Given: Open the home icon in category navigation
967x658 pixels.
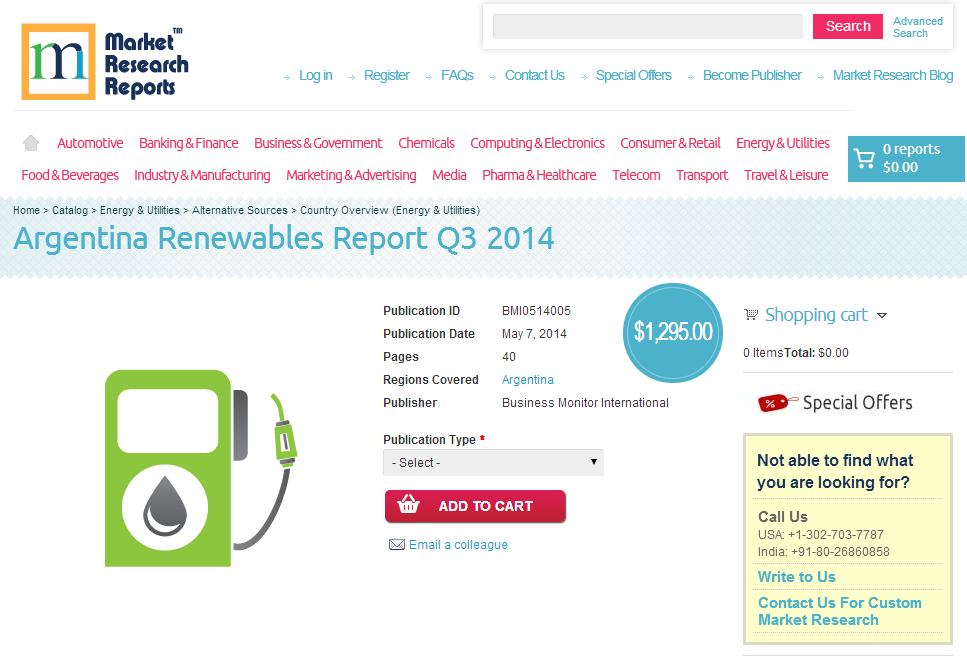Looking at the screenshot, I should 31,143.
